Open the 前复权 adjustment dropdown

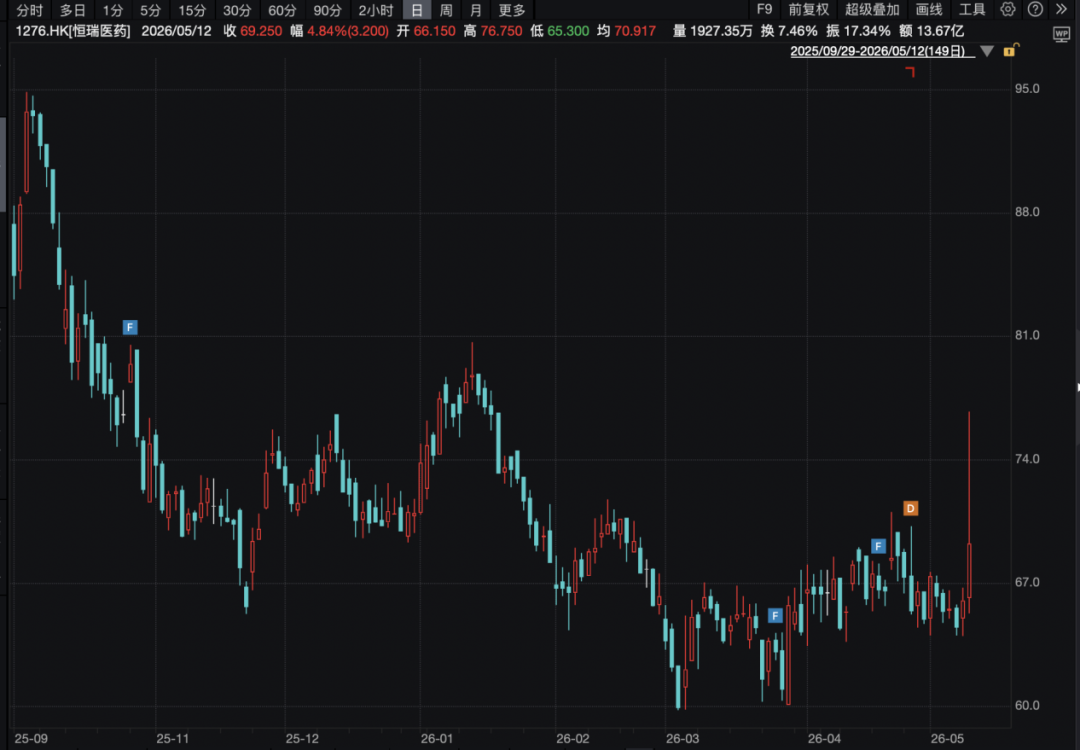point(809,10)
